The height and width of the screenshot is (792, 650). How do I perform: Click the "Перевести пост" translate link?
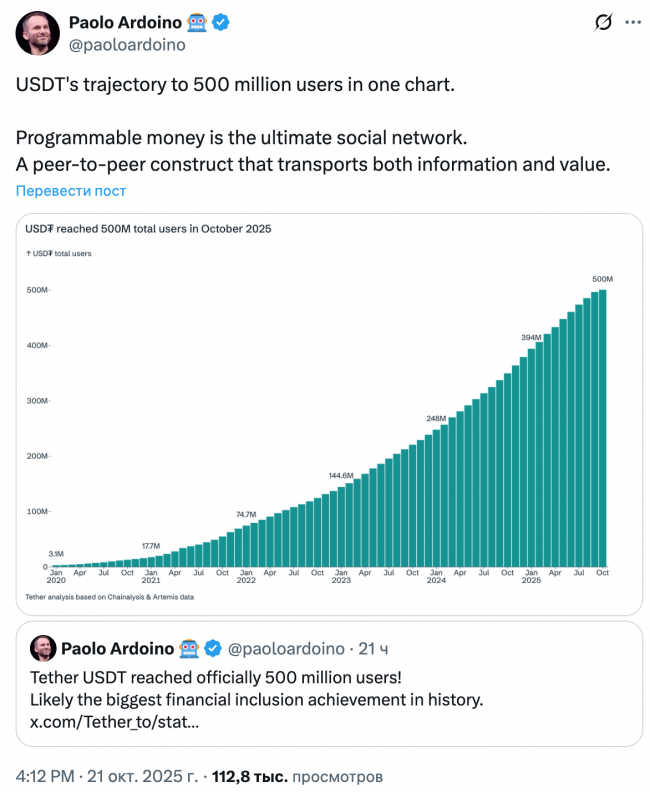(x=71, y=191)
